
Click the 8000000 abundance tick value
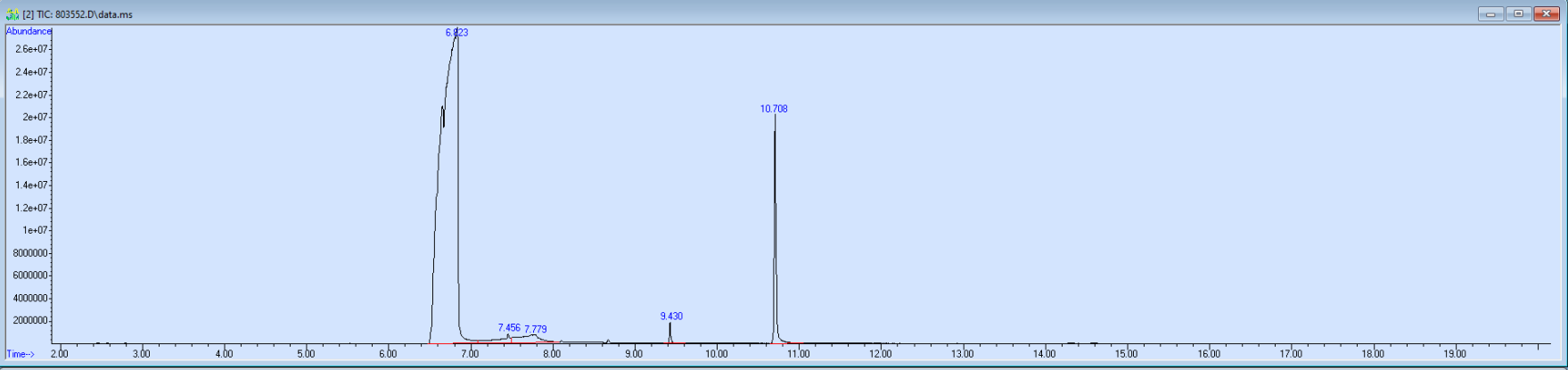[31, 253]
